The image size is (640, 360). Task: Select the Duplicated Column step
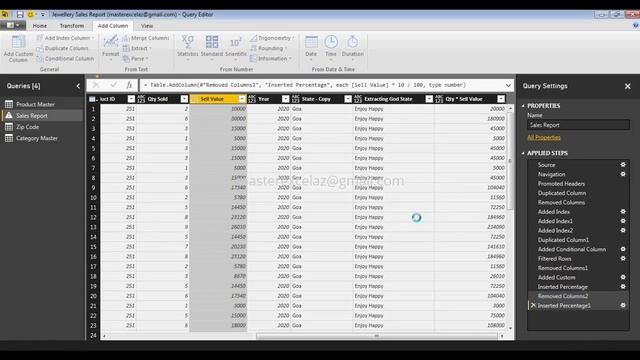tap(562, 193)
